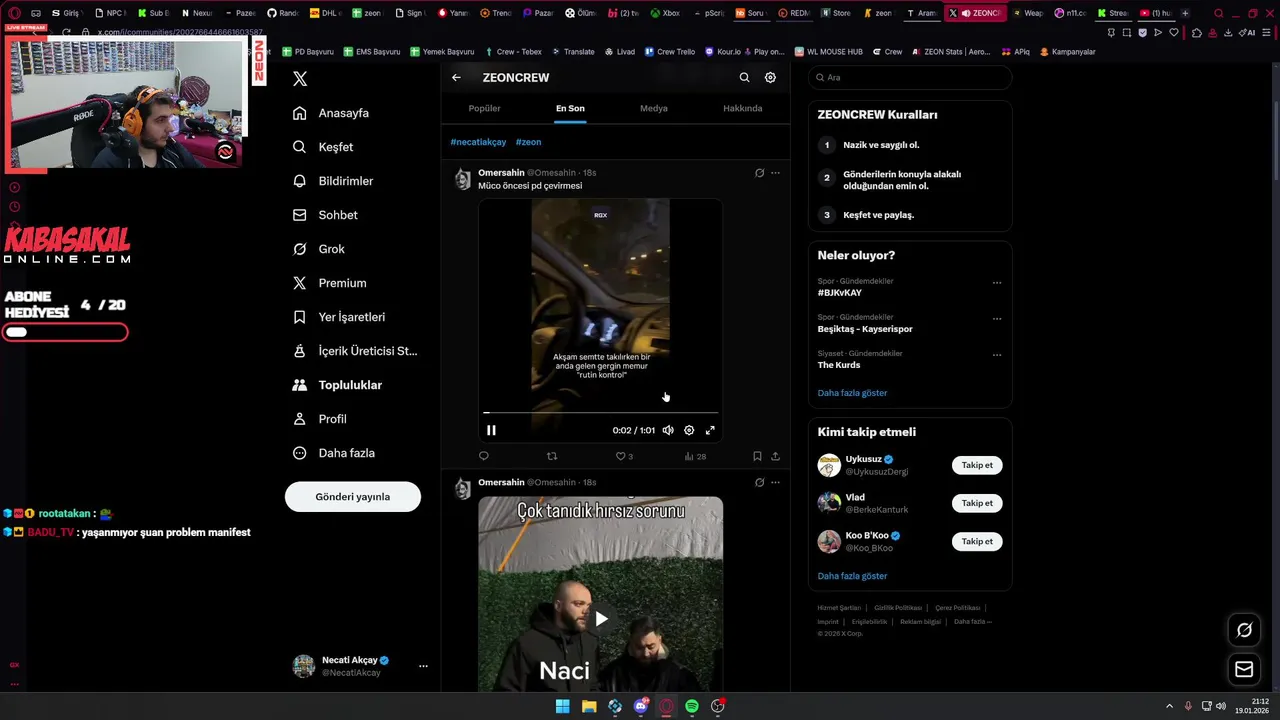Click the Premium X icon
Screen dimensions: 1280x720
pos(299,283)
